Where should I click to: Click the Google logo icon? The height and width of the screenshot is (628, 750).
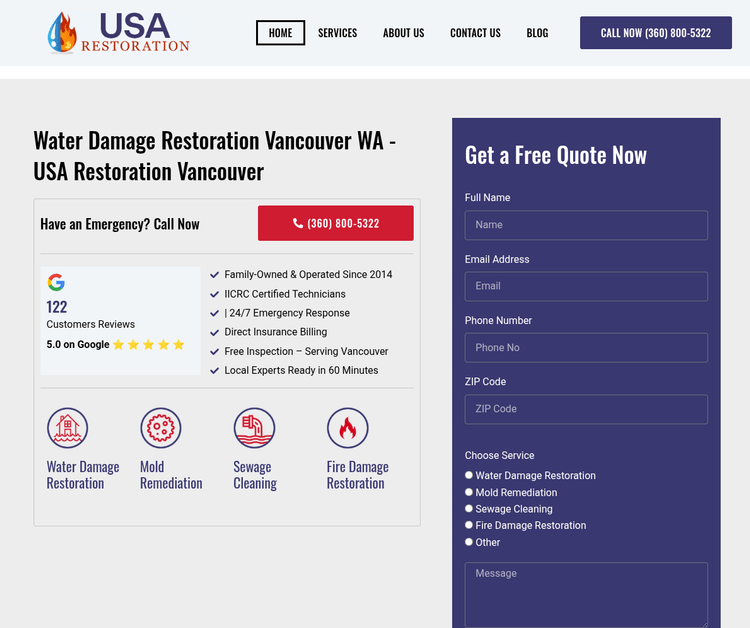pyautogui.click(x=56, y=282)
